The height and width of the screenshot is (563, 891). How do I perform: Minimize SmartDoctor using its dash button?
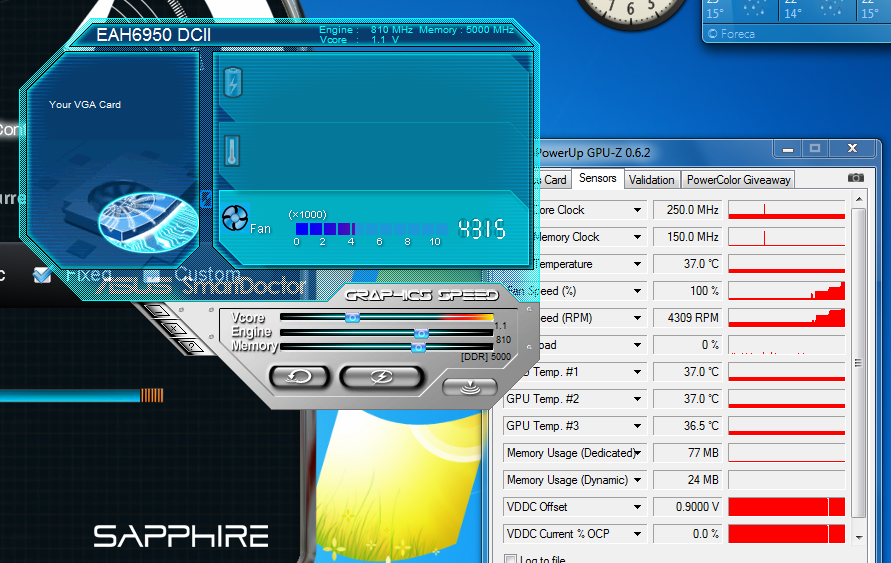point(158,311)
